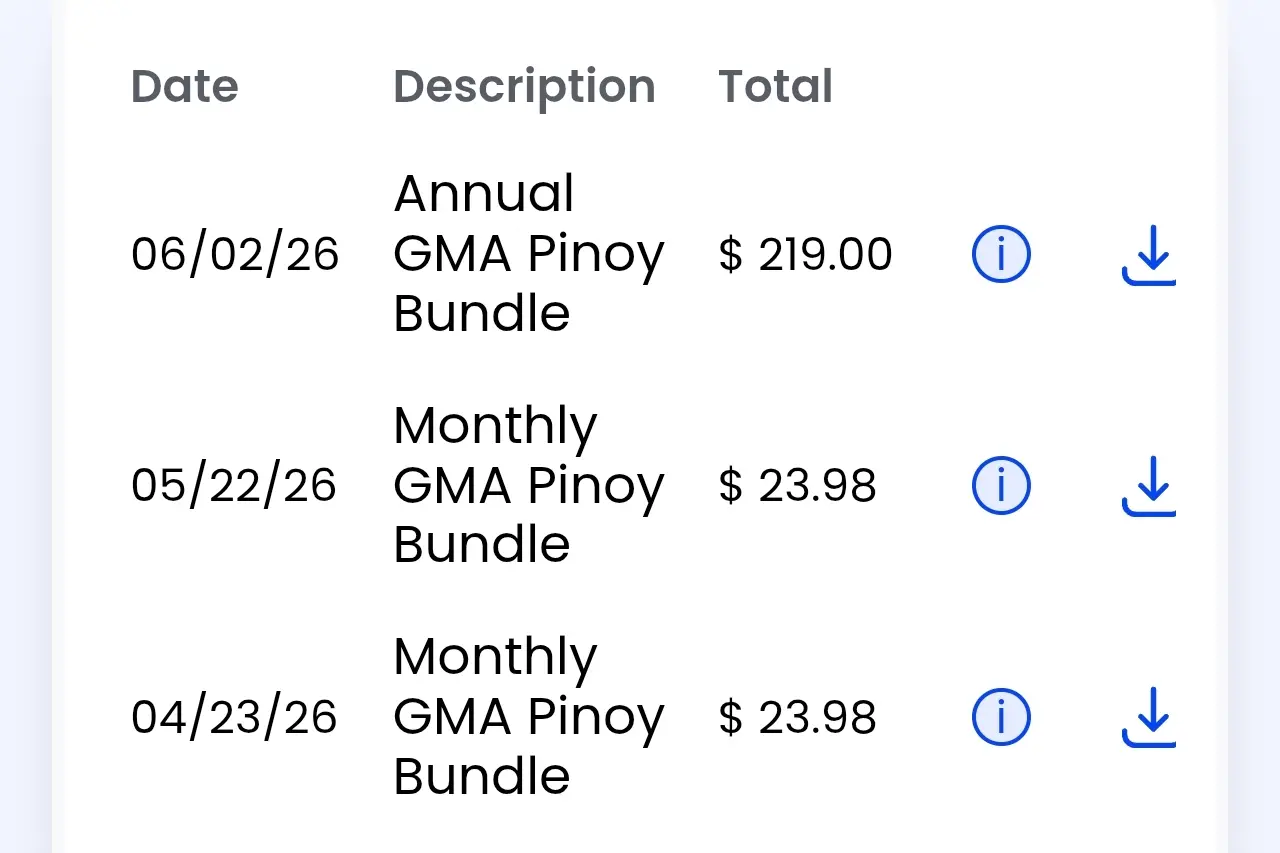Click the Monthly bundle description dated 04/23/26
The height and width of the screenshot is (853, 1280).
click(x=528, y=717)
